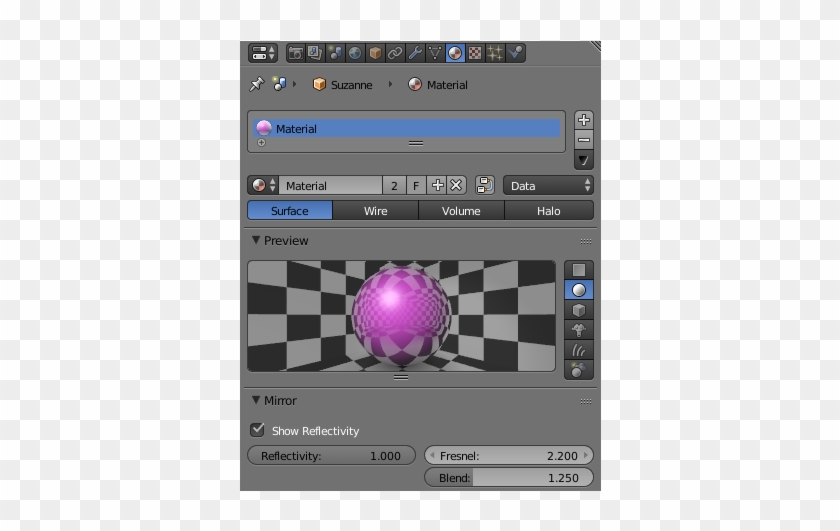The image size is (840, 531).
Task: Expand the material slot filter options
Action: pos(261,143)
